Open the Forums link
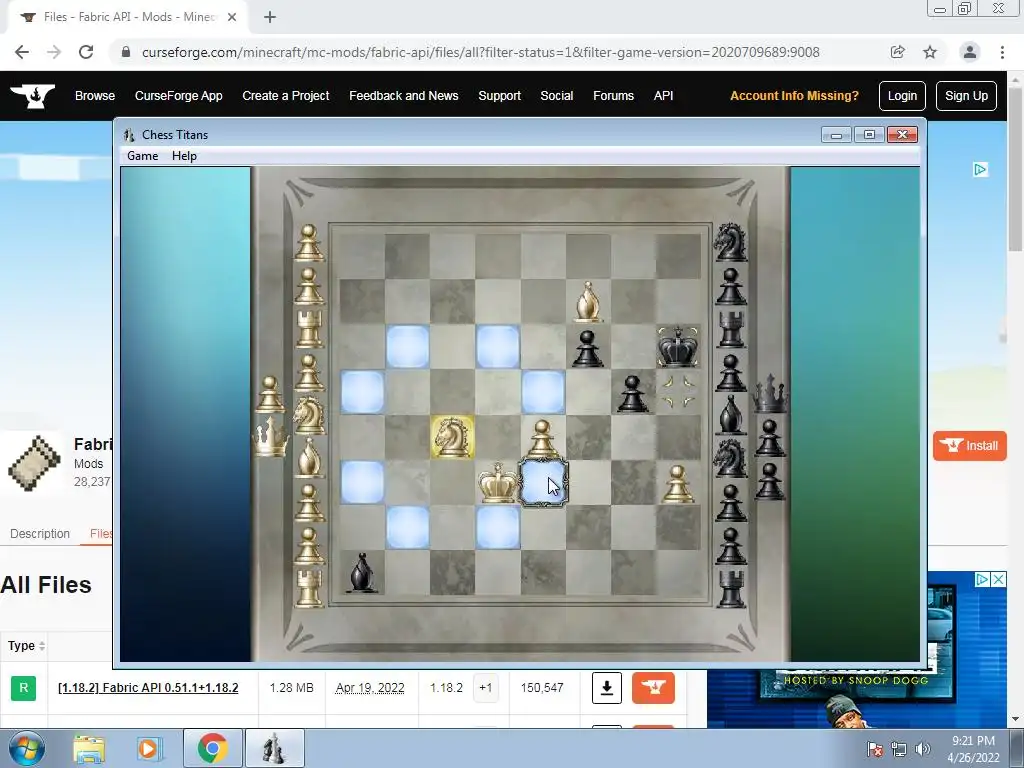 pyautogui.click(x=613, y=95)
